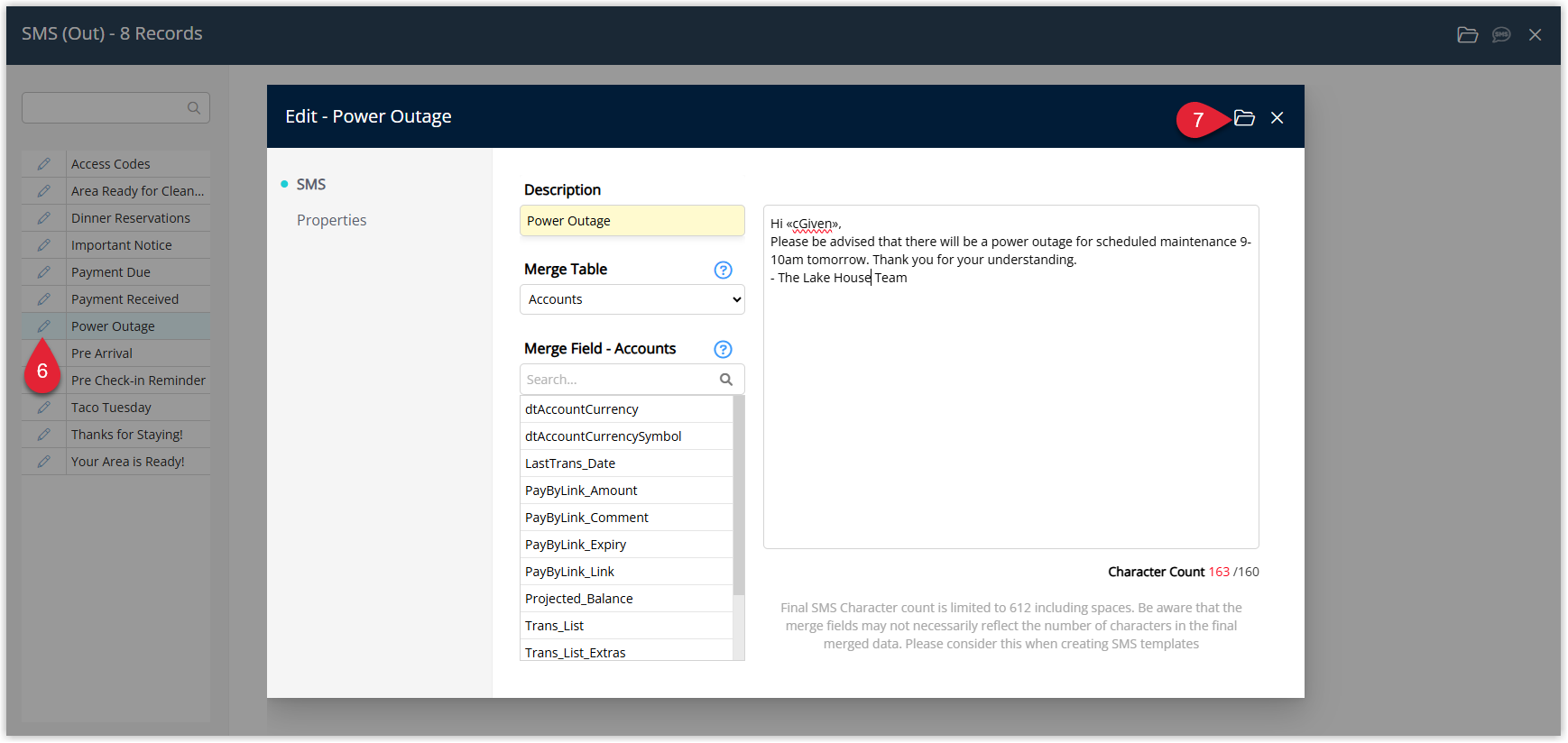The height and width of the screenshot is (743, 1568).
Task: Click the save/exit folder icon in Edit dialog
Action: pyautogui.click(x=1244, y=118)
